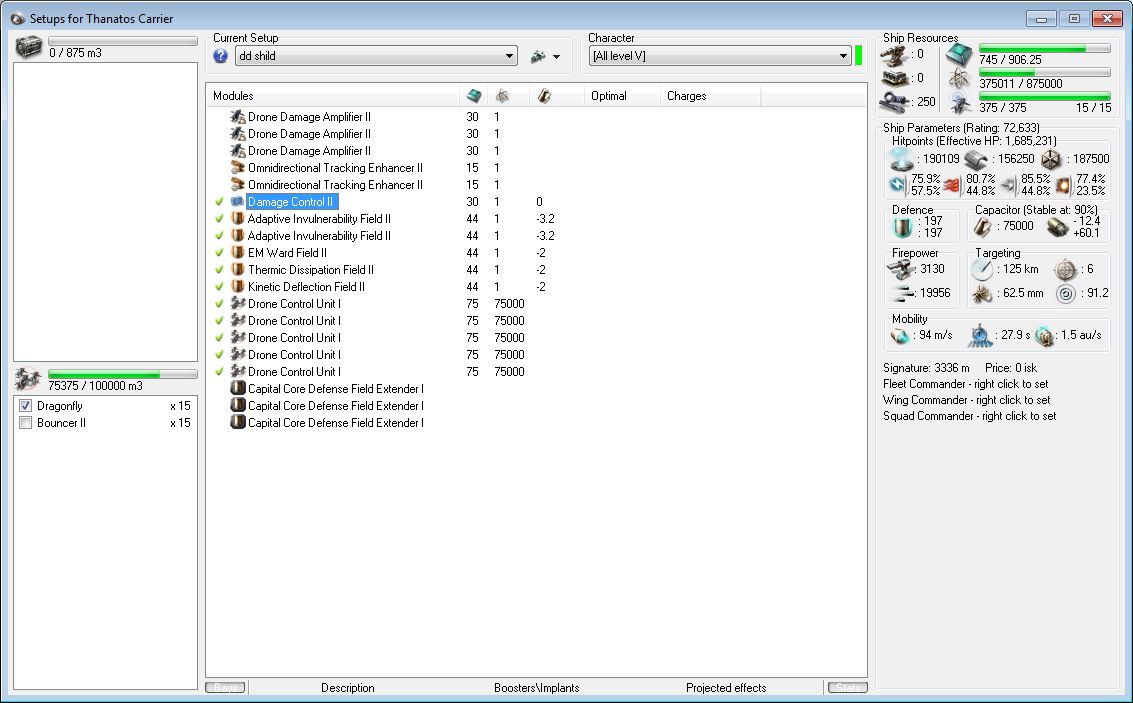This screenshot has width=1133, height=703.
Task: Click the warp speed icon showing 1.5 au/s
Action: 1043,335
